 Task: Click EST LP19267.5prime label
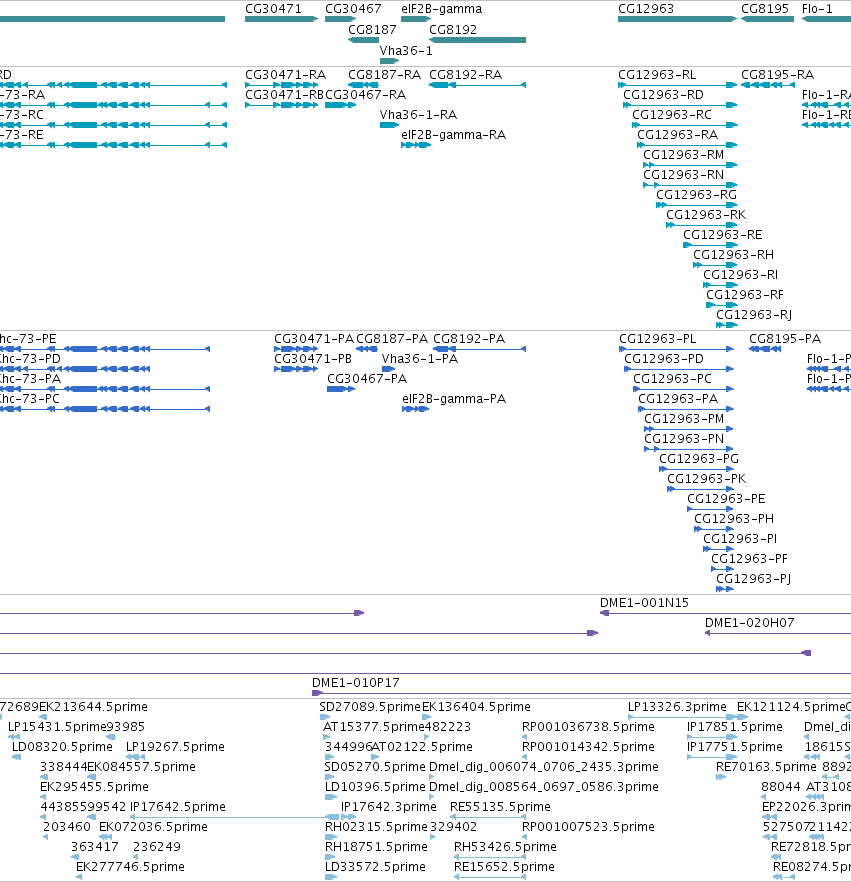pos(175,747)
